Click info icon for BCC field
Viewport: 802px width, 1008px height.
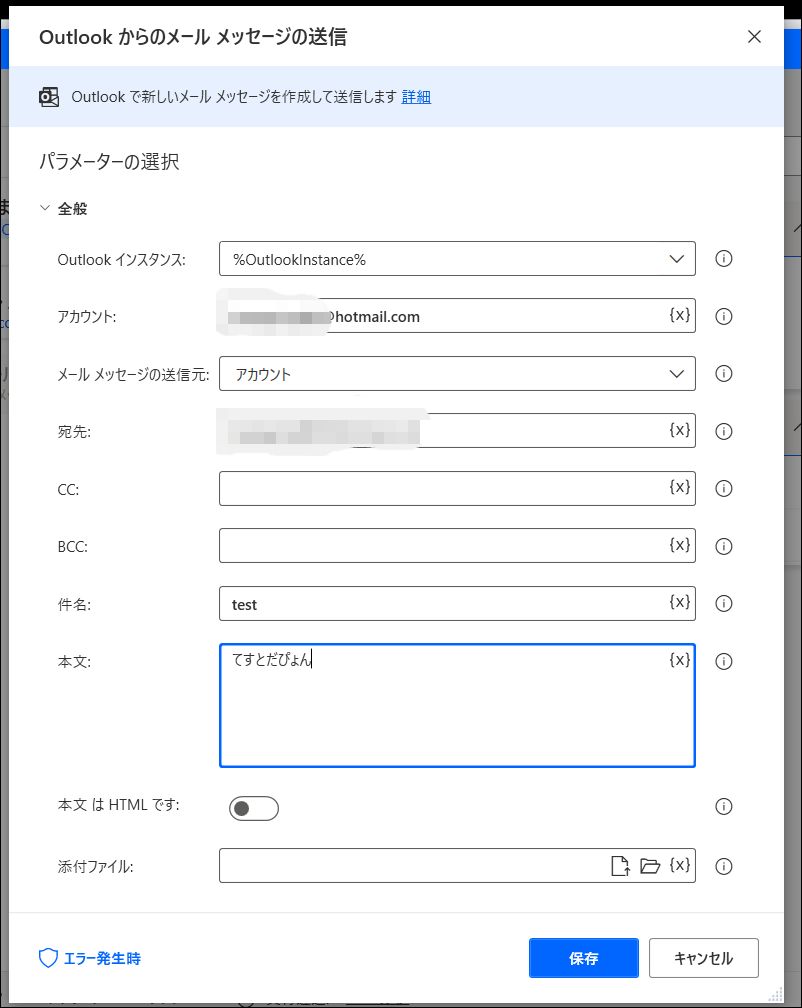pyautogui.click(x=724, y=546)
